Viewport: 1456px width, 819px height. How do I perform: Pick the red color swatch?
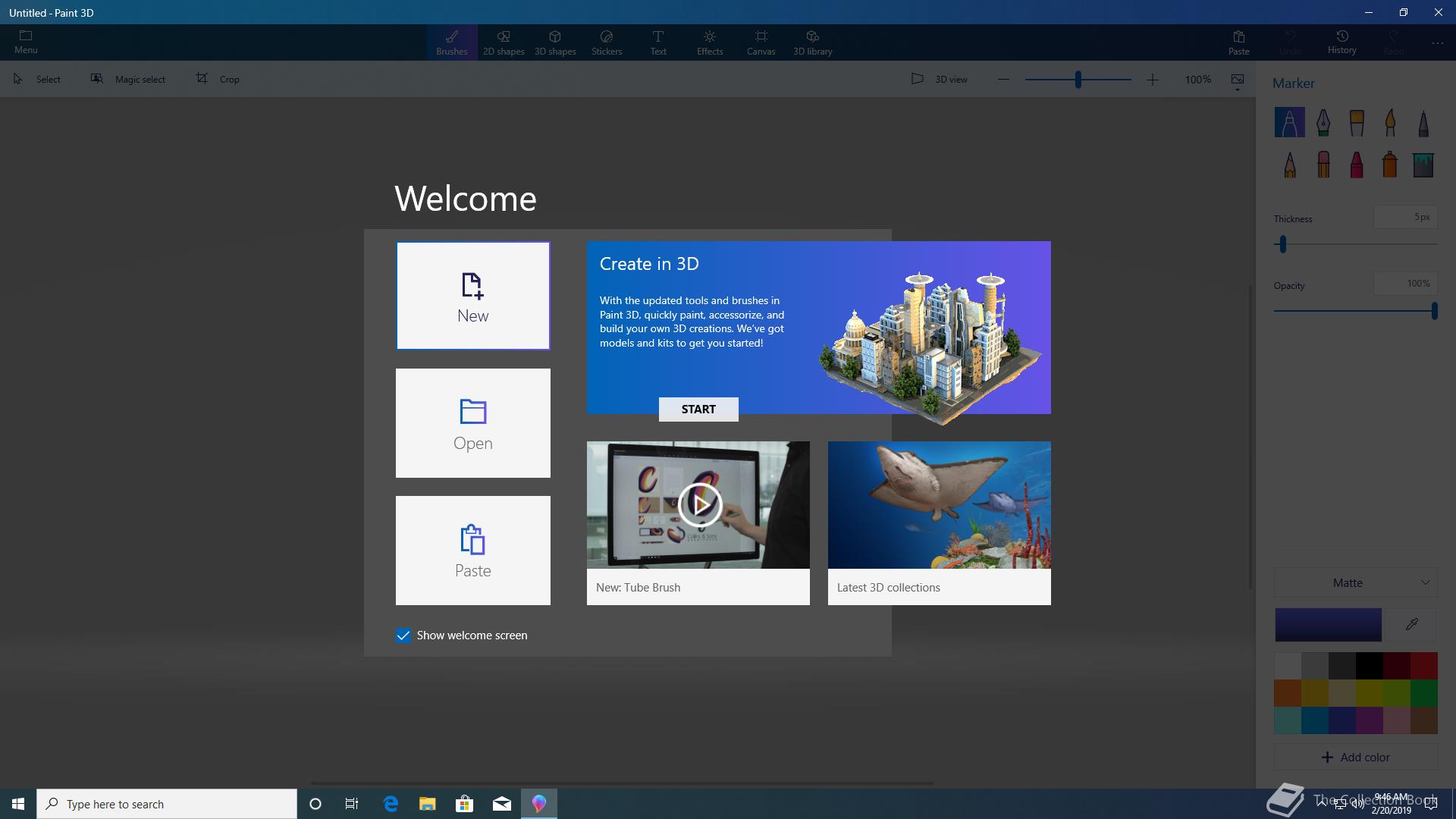click(1424, 666)
